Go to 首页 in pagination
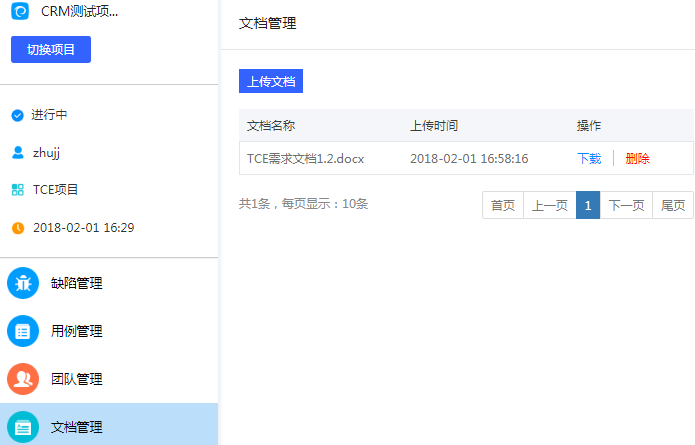 [503, 205]
